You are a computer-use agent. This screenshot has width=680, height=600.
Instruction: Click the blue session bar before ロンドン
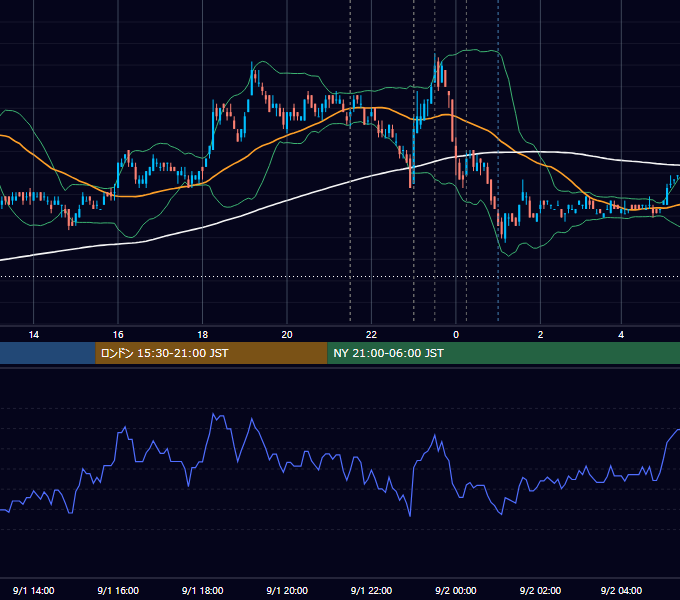pos(48,353)
